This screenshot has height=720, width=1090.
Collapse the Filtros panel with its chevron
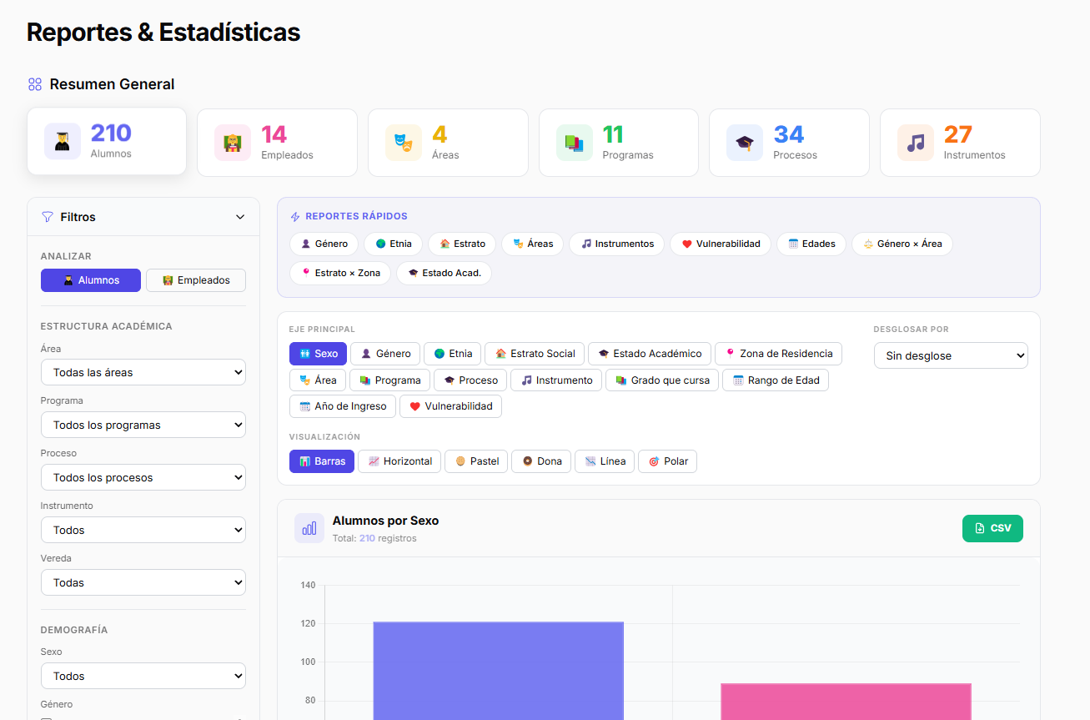[x=240, y=216]
